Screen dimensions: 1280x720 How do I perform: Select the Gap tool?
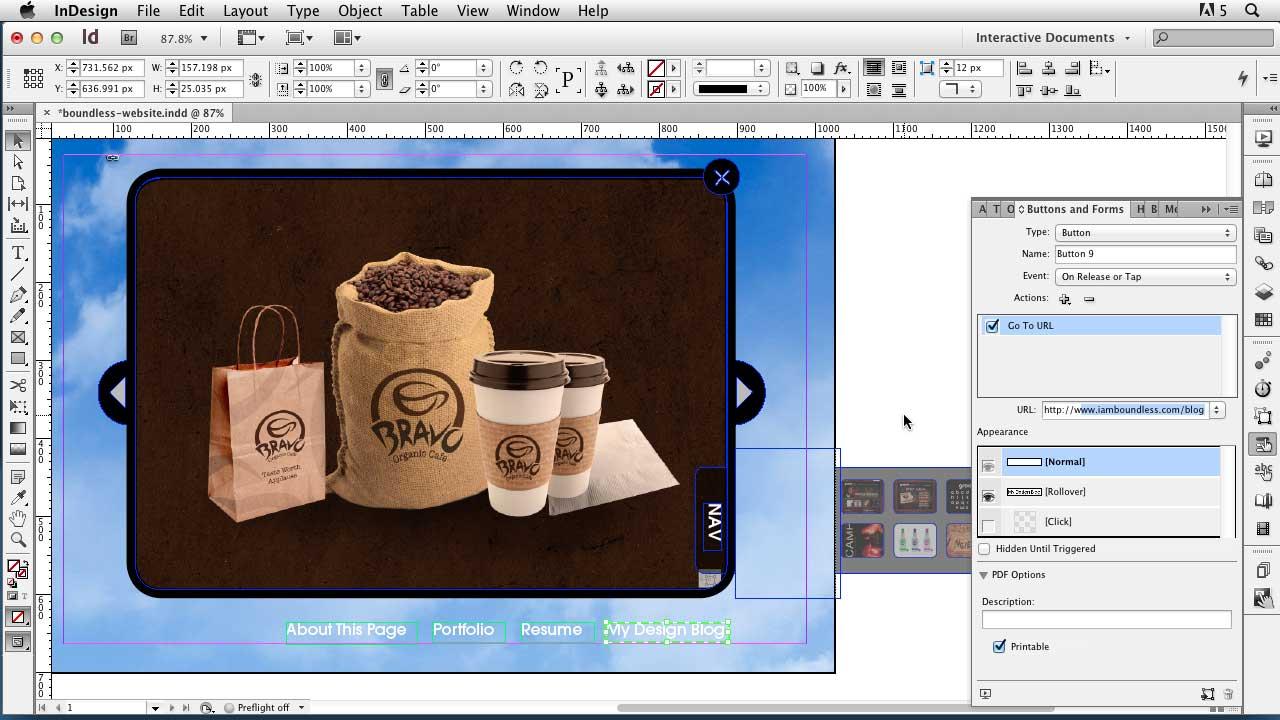point(18,204)
